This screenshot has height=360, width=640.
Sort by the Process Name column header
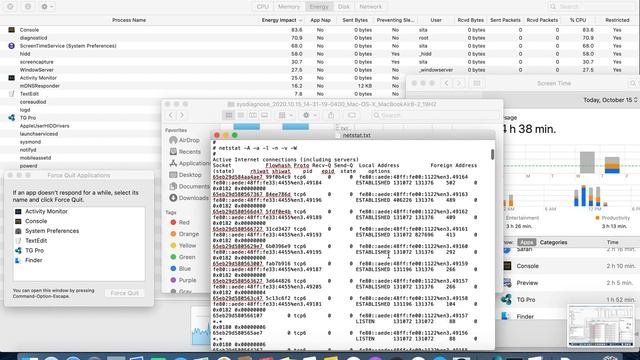[x=129, y=20]
